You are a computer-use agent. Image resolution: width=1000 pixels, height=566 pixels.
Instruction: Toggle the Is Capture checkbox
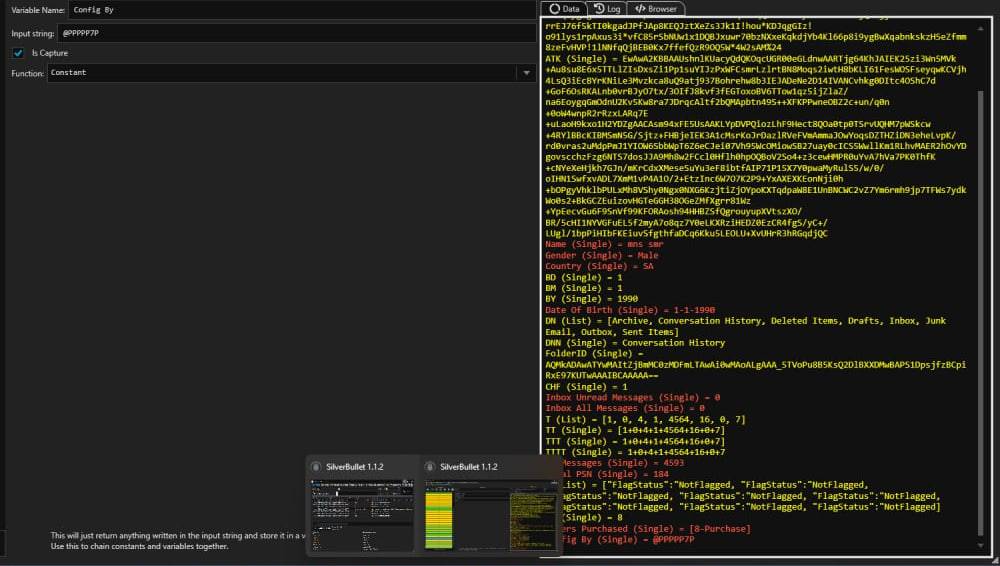click(x=18, y=53)
